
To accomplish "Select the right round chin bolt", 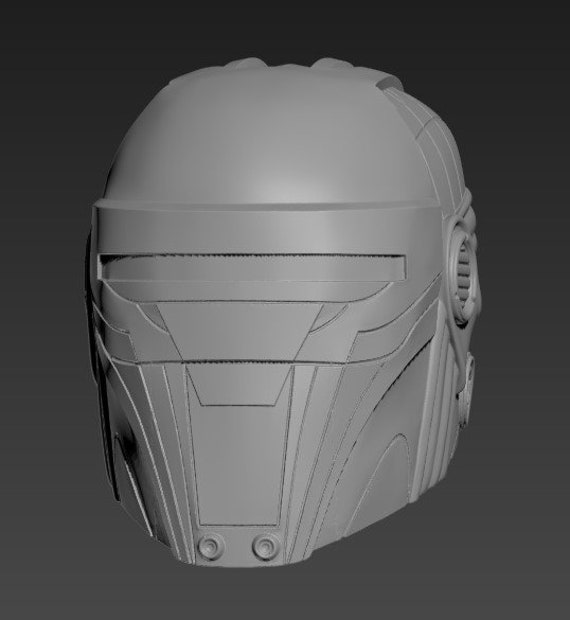I will pos(264,546).
